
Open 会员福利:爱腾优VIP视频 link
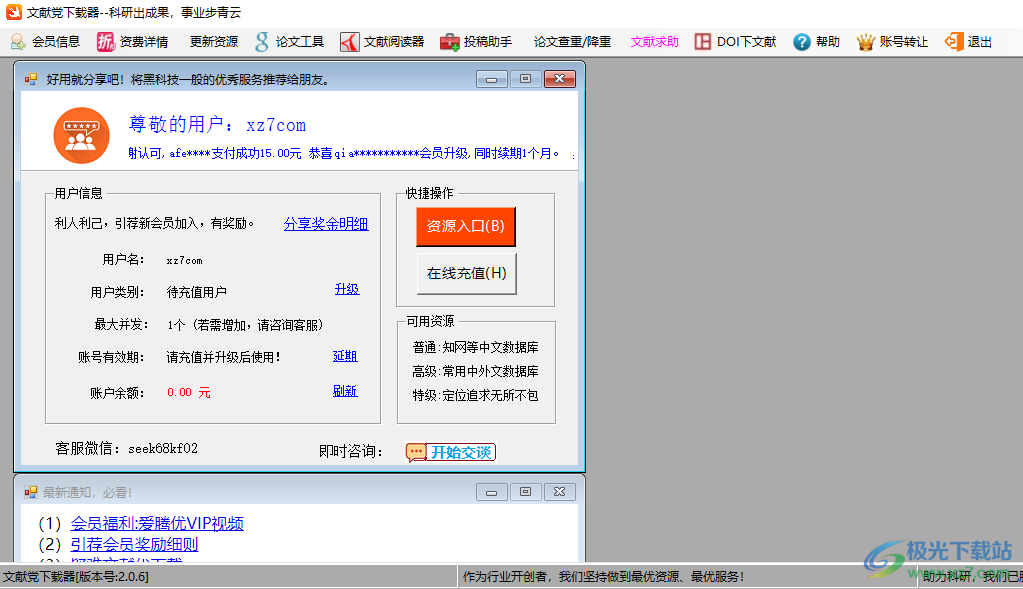click(x=157, y=523)
